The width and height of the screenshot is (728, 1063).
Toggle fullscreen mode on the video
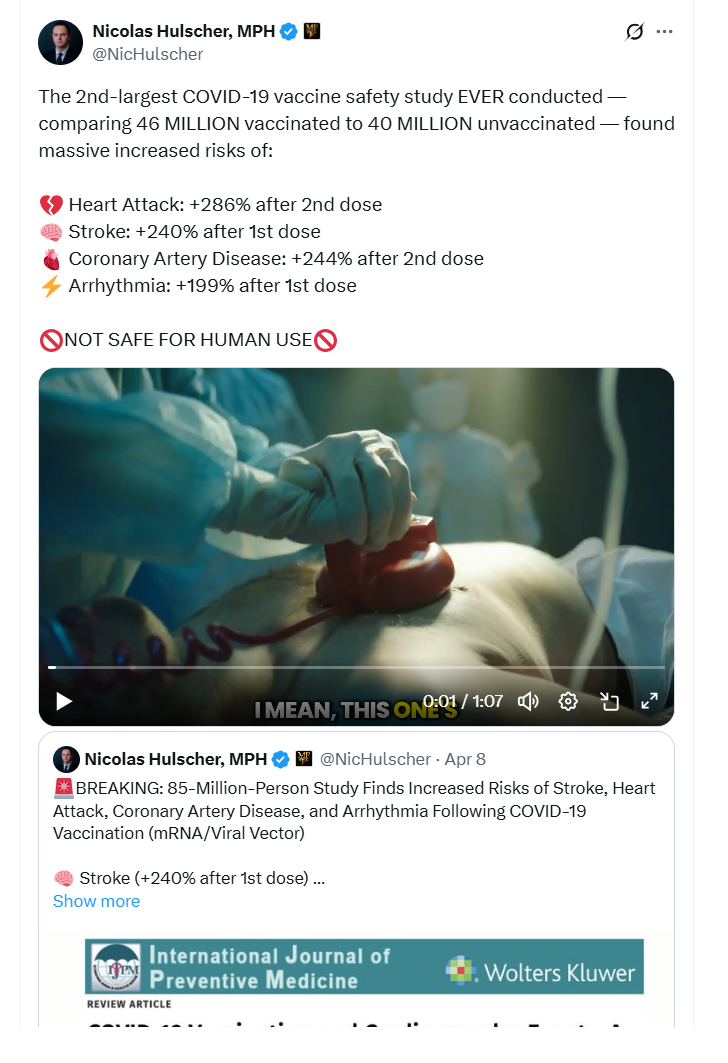tap(649, 701)
